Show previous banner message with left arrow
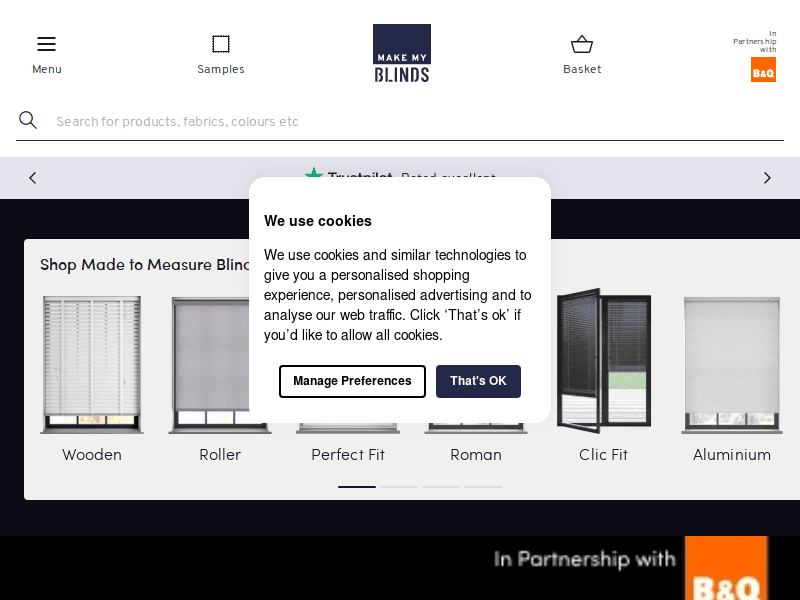800x600 pixels. [33, 178]
